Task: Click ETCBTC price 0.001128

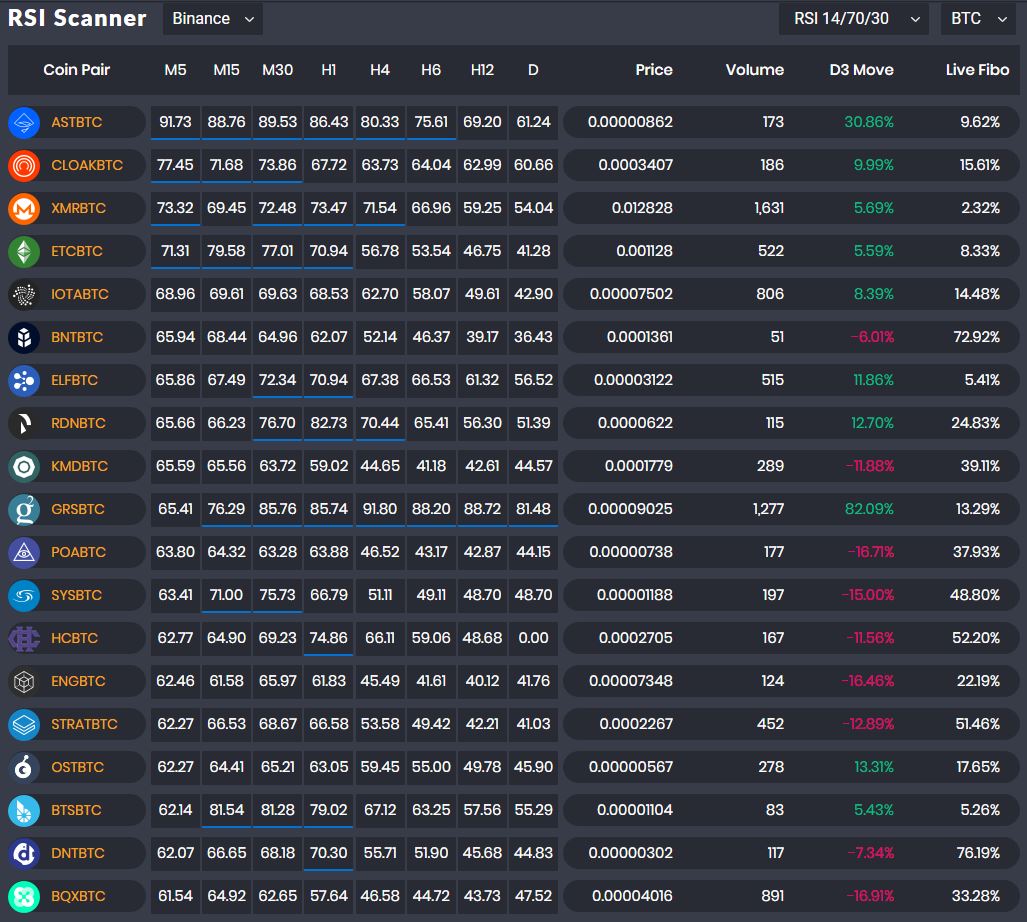Action: tap(644, 251)
